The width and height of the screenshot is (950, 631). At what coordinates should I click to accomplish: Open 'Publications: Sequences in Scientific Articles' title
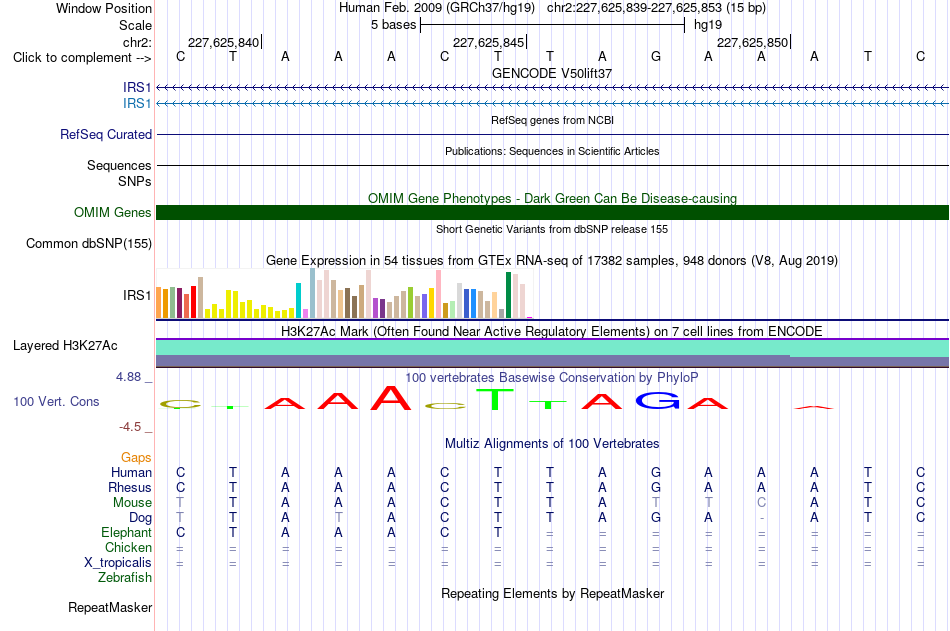coord(552,151)
